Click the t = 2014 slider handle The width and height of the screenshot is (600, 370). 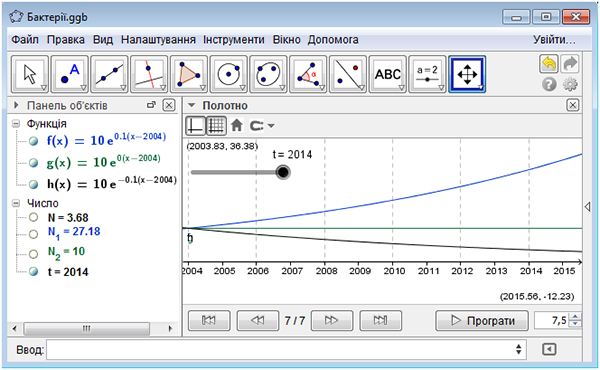click(283, 172)
